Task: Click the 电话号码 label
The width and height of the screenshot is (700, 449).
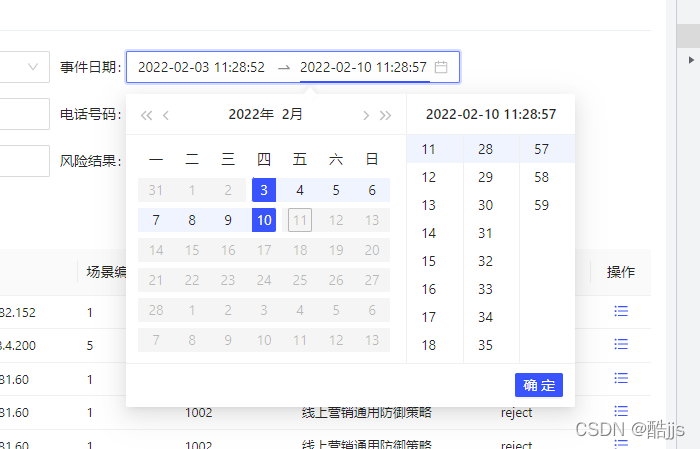Action: click(x=91, y=114)
